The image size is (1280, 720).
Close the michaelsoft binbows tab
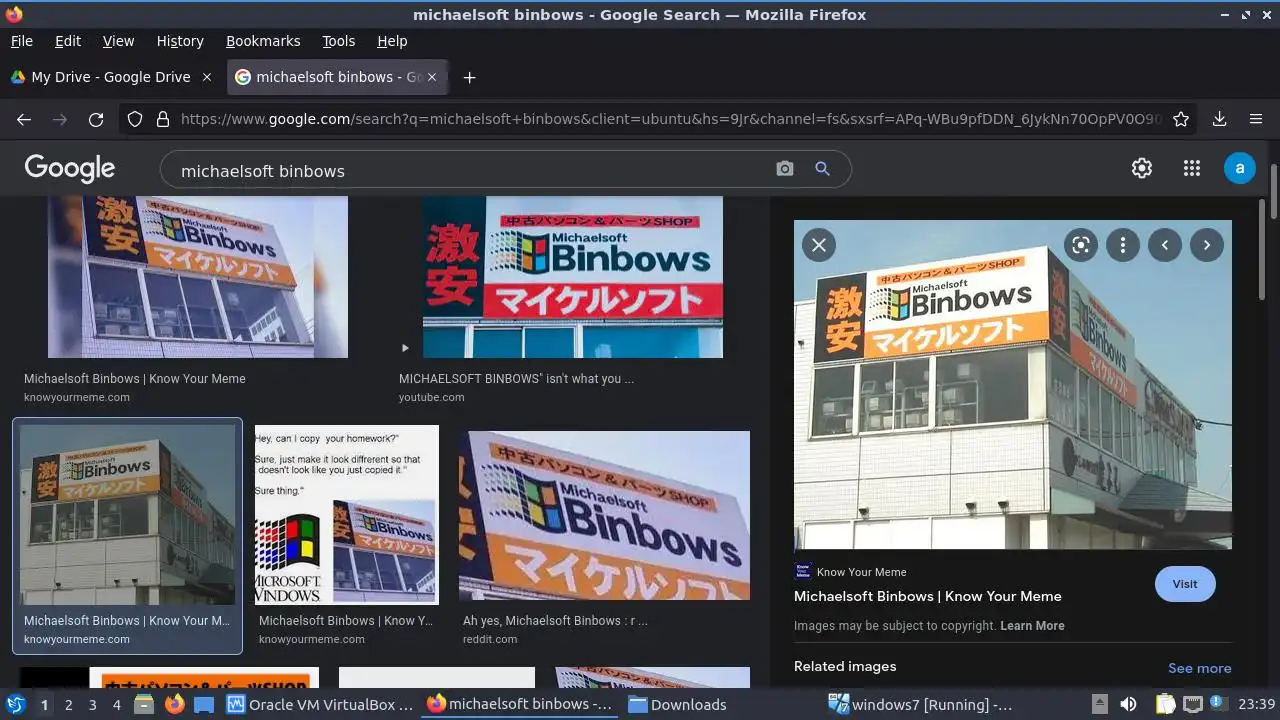coord(434,77)
